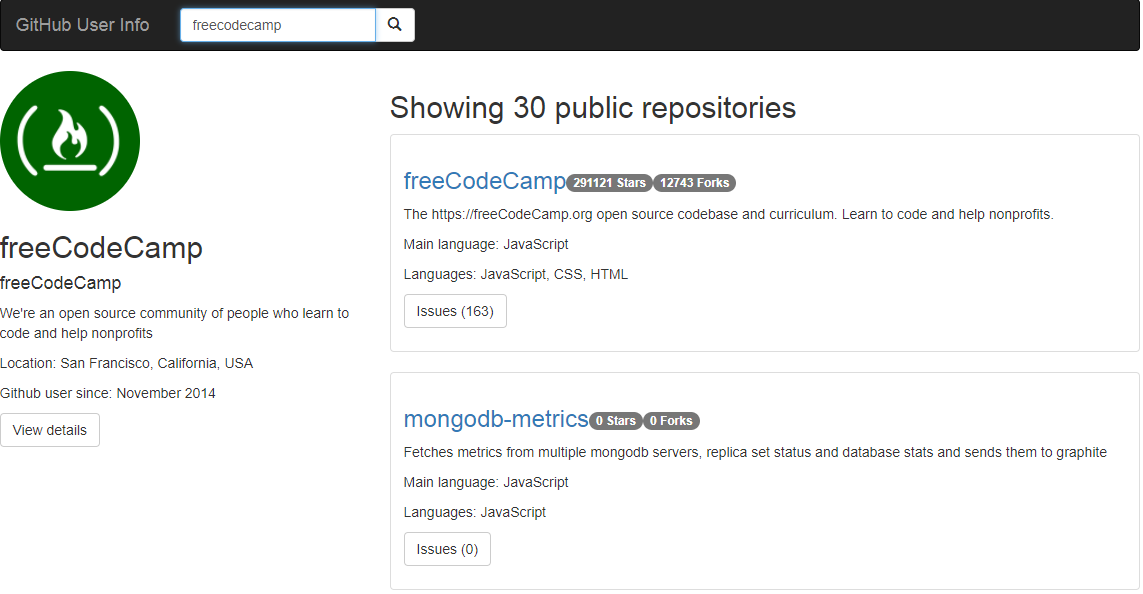This screenshot has width=1143, height=594.
Task: Focus the username search field
Action: (278, 25)
